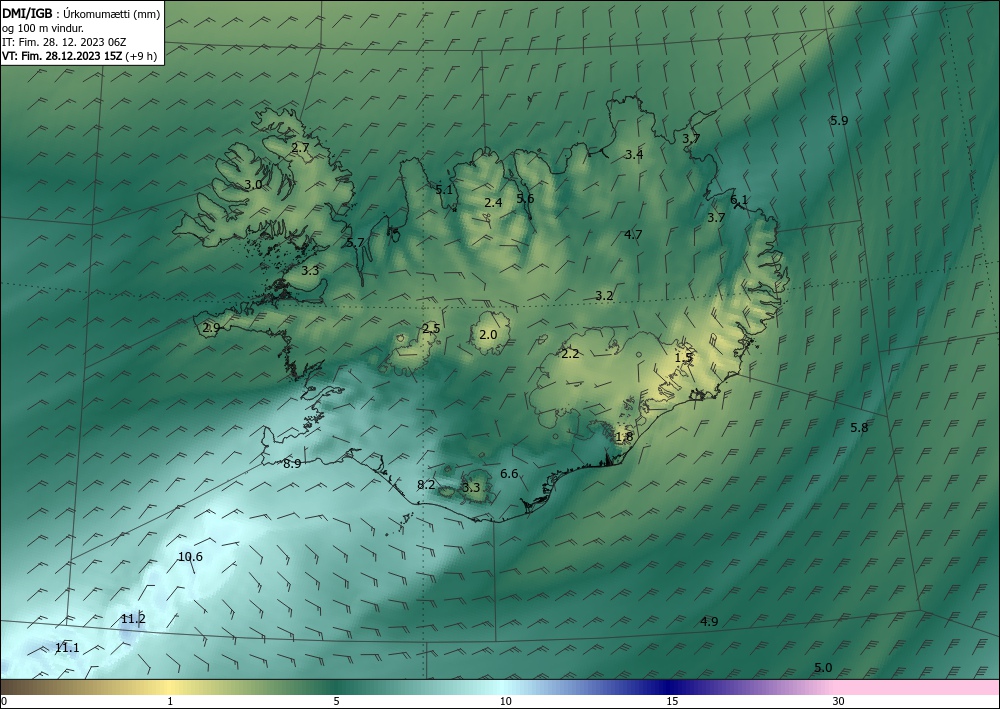Click the 2.5 value on the glacier
The width and height of the screenshot is (1000, 709).
(431, 328)
